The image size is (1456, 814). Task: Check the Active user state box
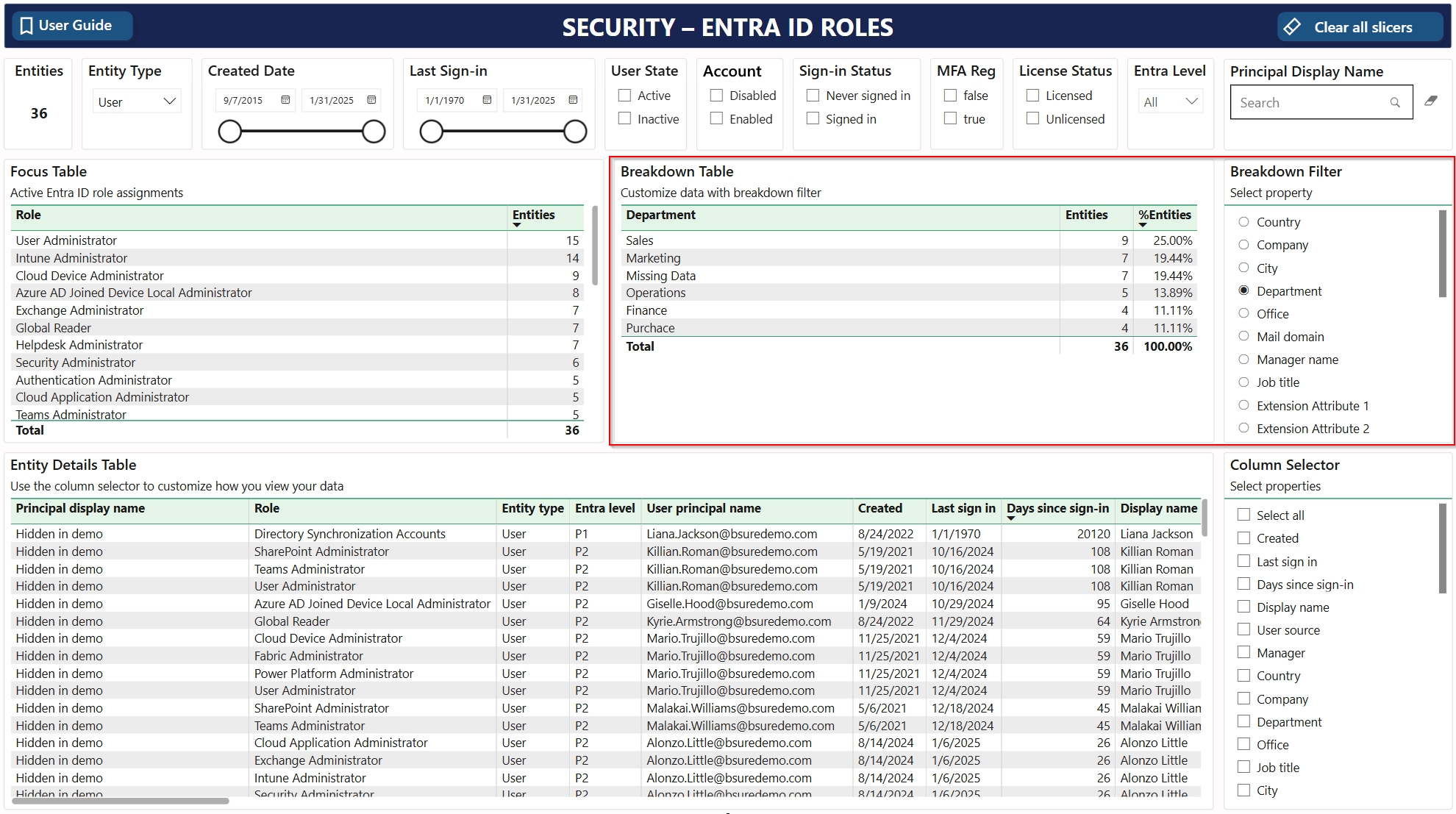pos(625,96)
